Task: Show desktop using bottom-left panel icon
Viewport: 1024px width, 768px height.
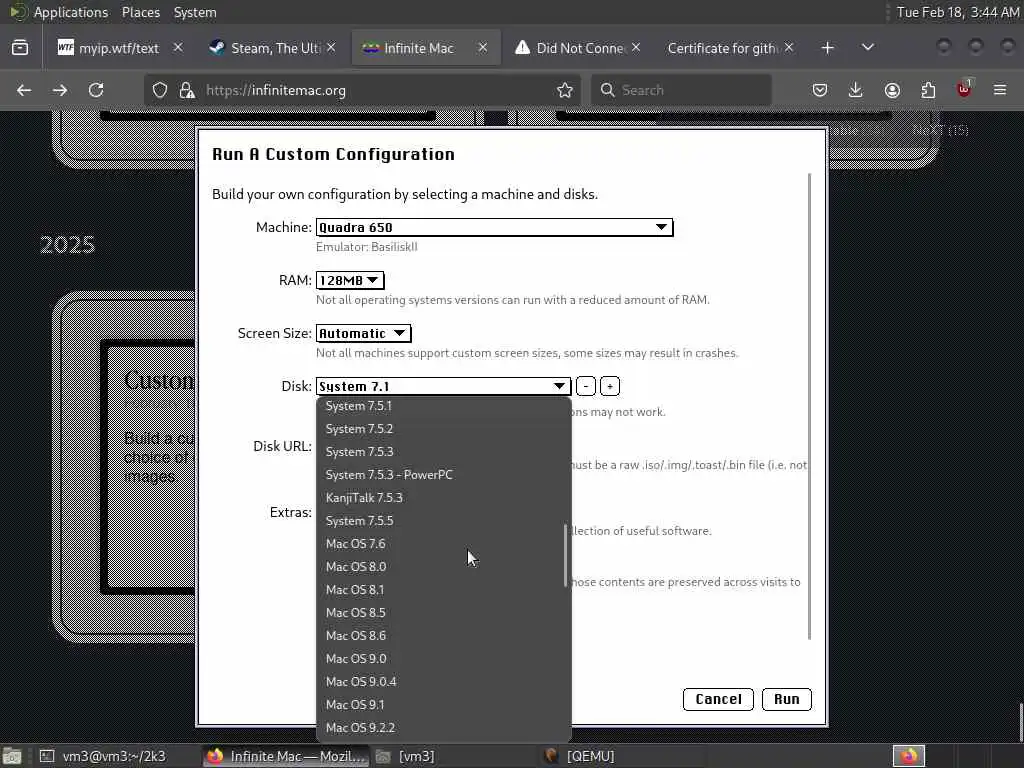Action: (12, 756)
